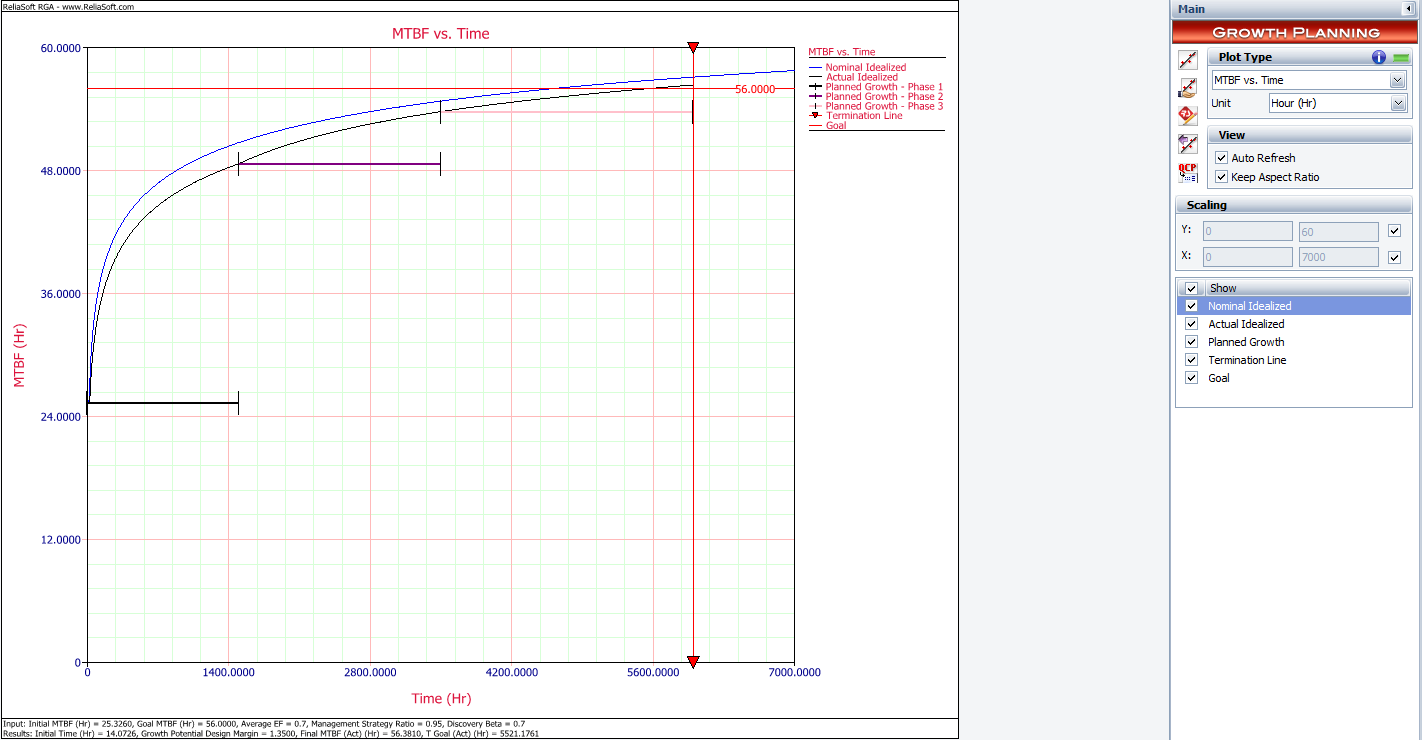Image resolution: width=1422 pixels, height=740 pixels.
Task: Click the X axis maximum field showing 7000
Action: (1338, 257)
